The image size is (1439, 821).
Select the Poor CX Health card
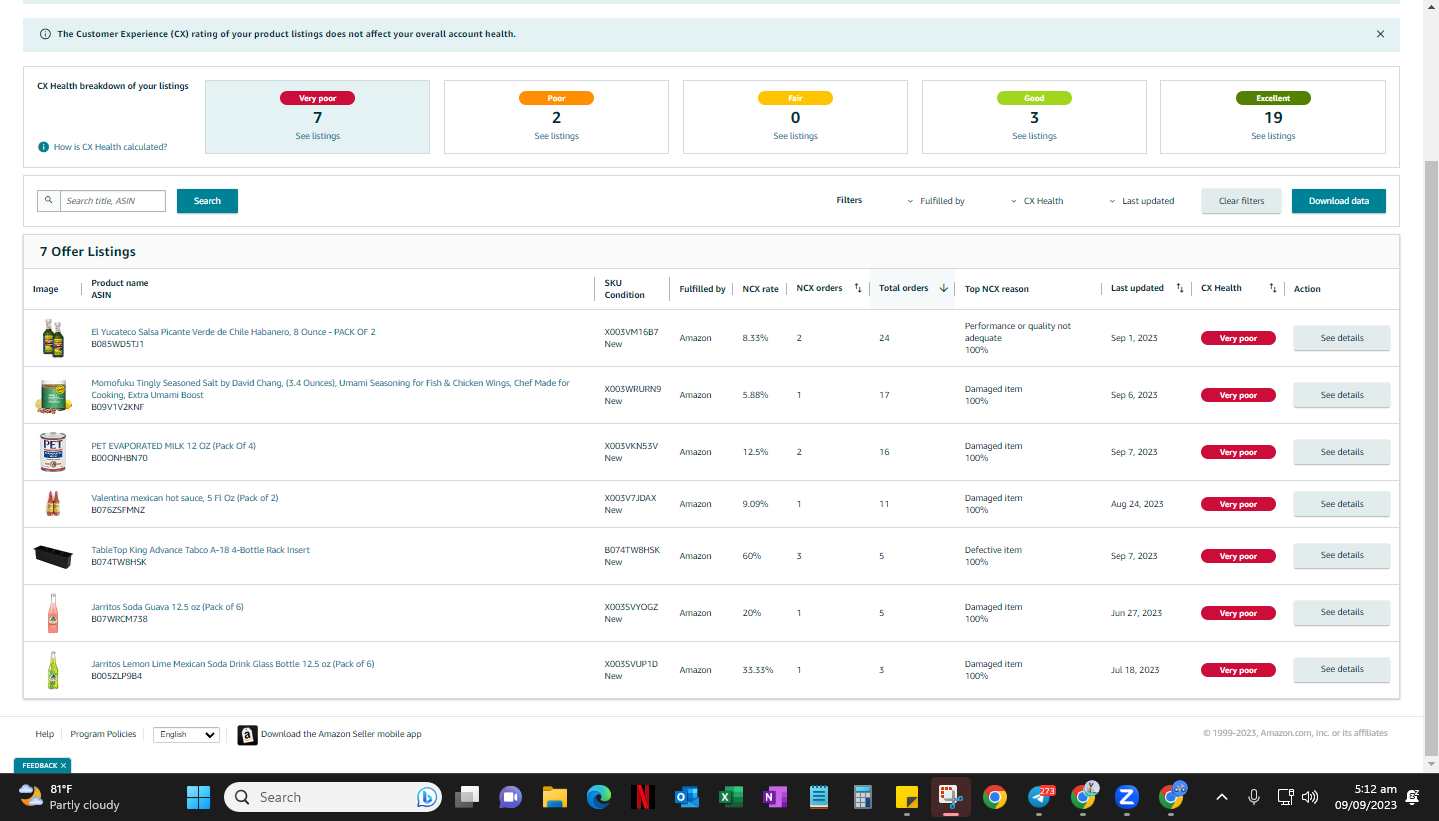click(556, 117)
